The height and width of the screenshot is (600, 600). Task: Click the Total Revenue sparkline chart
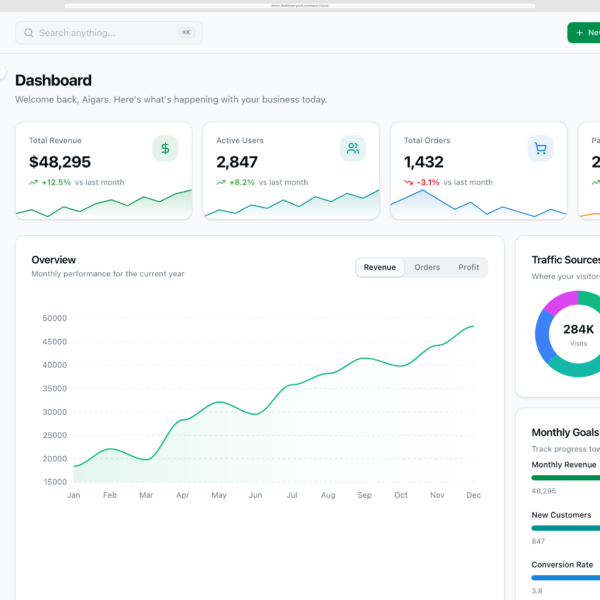pyautogui.click(x=104, y=204)
